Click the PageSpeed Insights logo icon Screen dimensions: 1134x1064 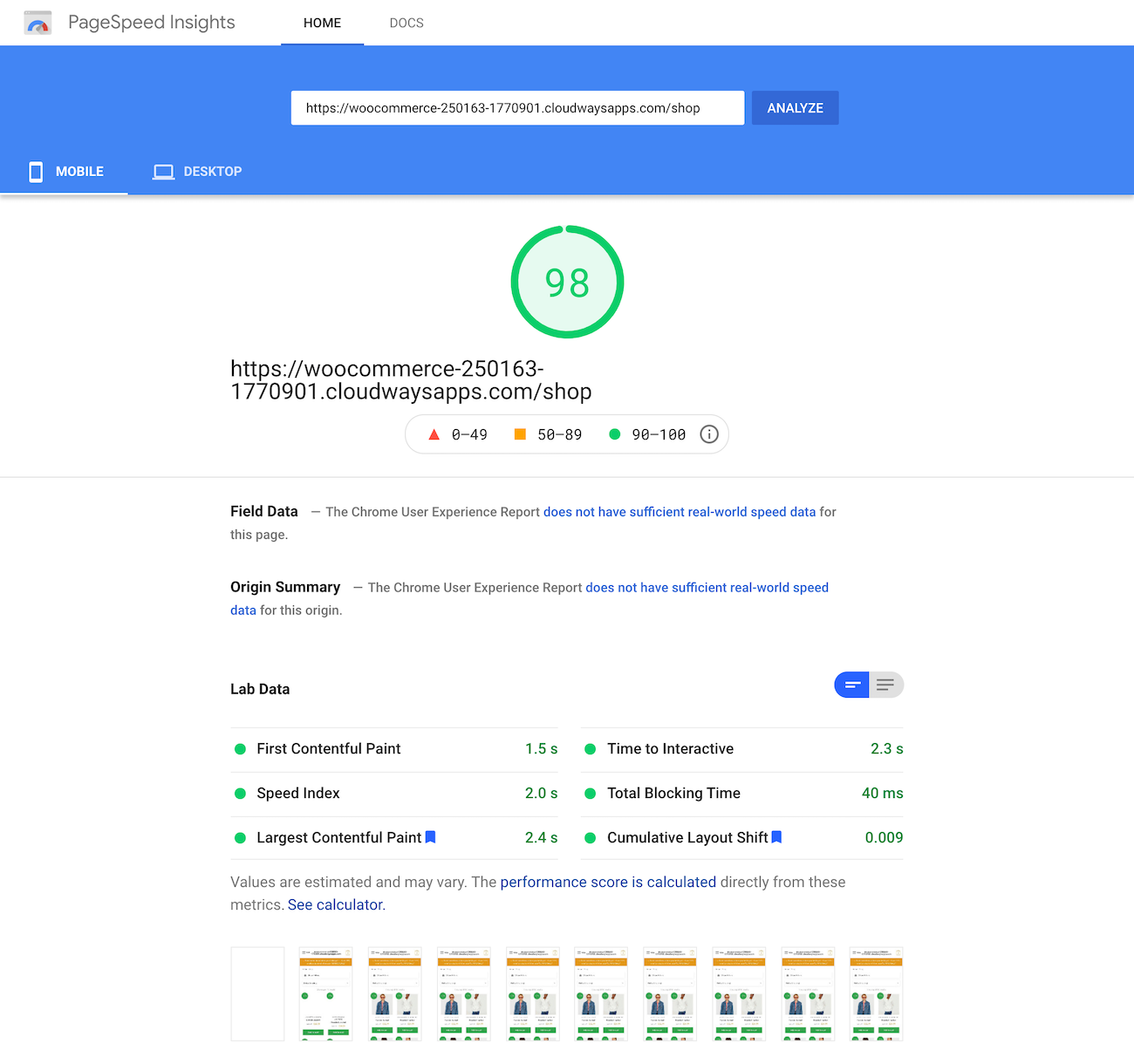tap(38, 23)
